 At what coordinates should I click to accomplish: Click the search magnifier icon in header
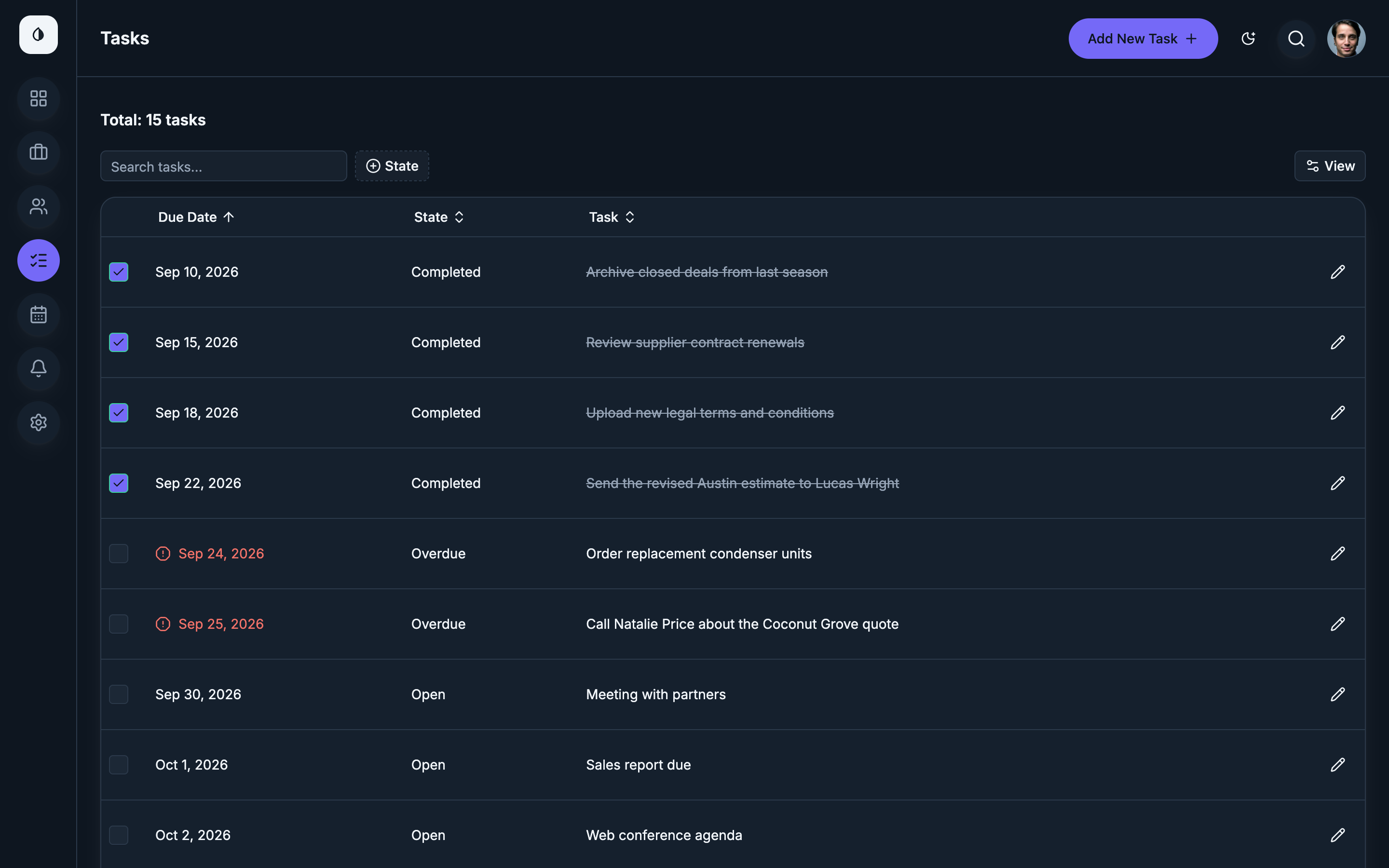(x=1296, y=39)
